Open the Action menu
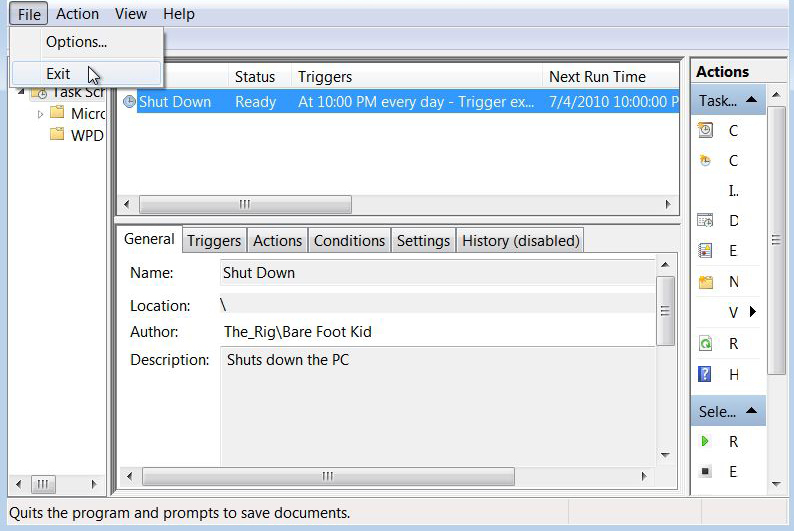The width and height of the screenshot is (794, 531). click(77, 14)
